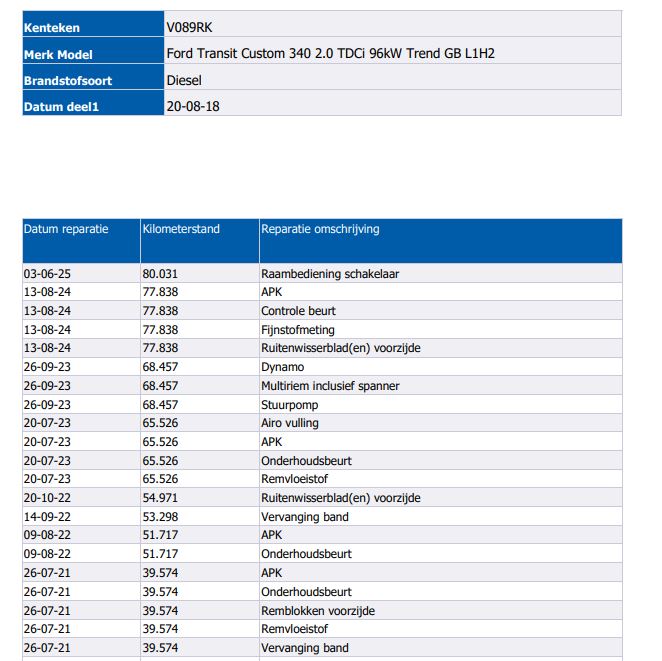Click the Kilometerstand column header

tap(181, 229)
